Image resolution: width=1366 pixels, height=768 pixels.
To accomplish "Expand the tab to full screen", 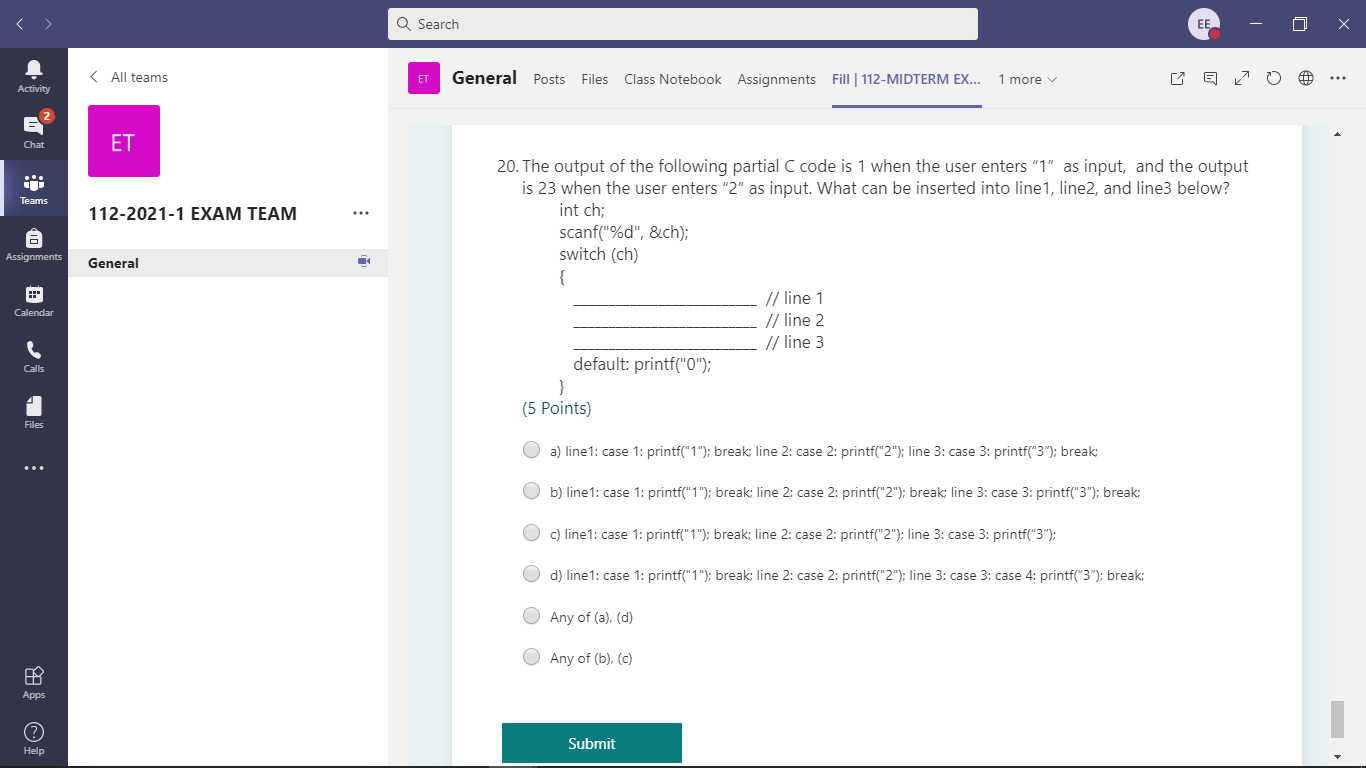I will pos(1241,78).
